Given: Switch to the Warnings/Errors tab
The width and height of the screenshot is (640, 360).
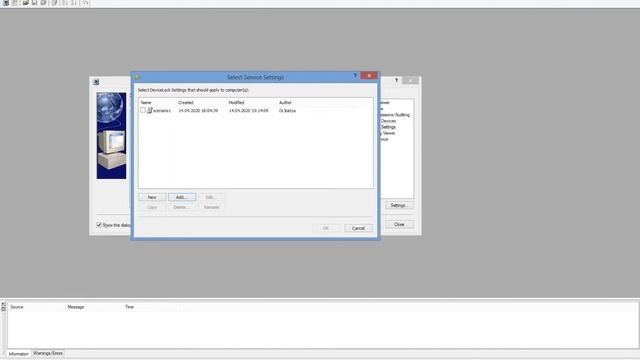Looking at the screenshot, I should (x=48, y=353).
